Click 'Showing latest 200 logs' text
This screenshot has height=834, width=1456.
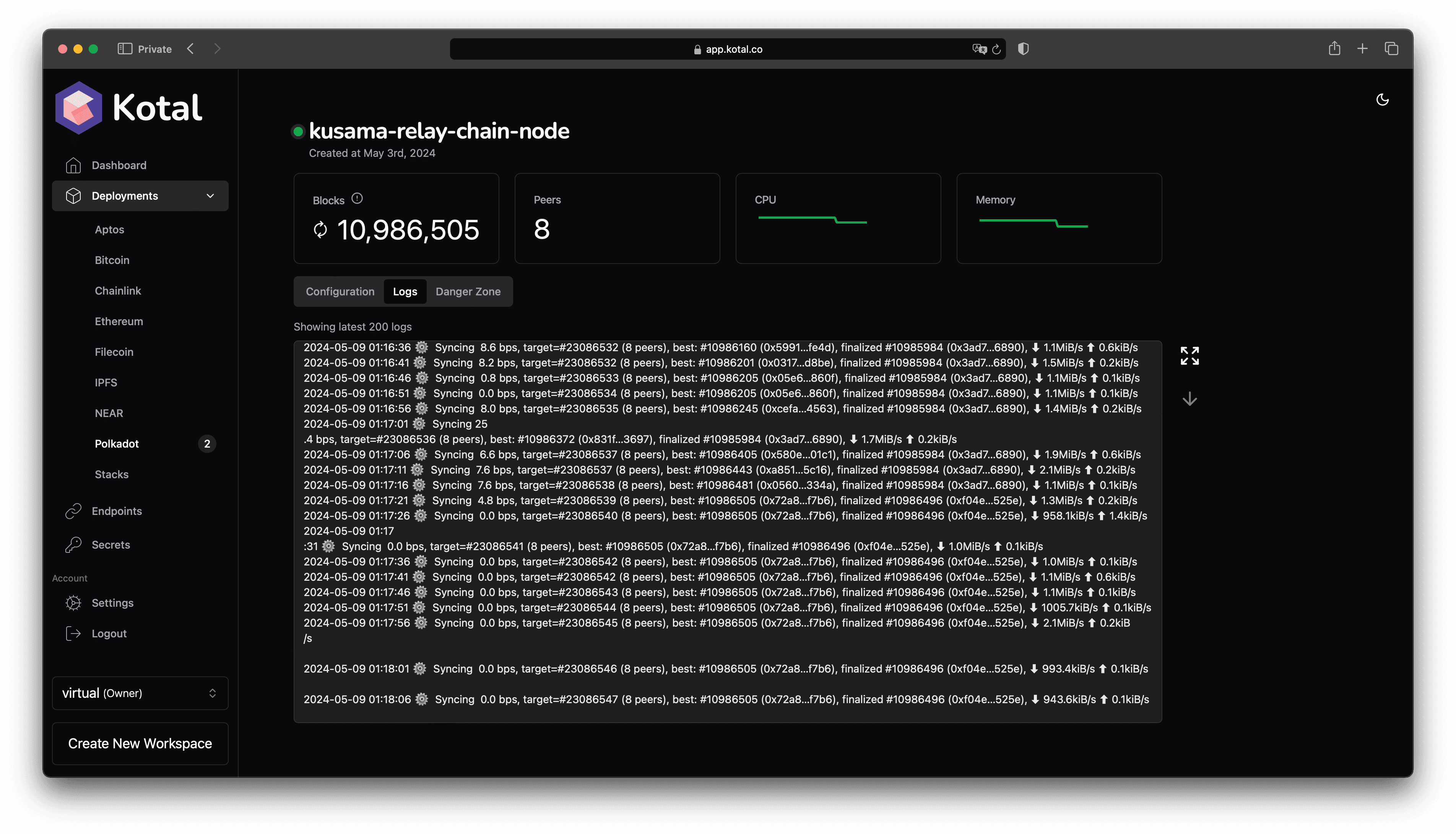click(353, 327)
